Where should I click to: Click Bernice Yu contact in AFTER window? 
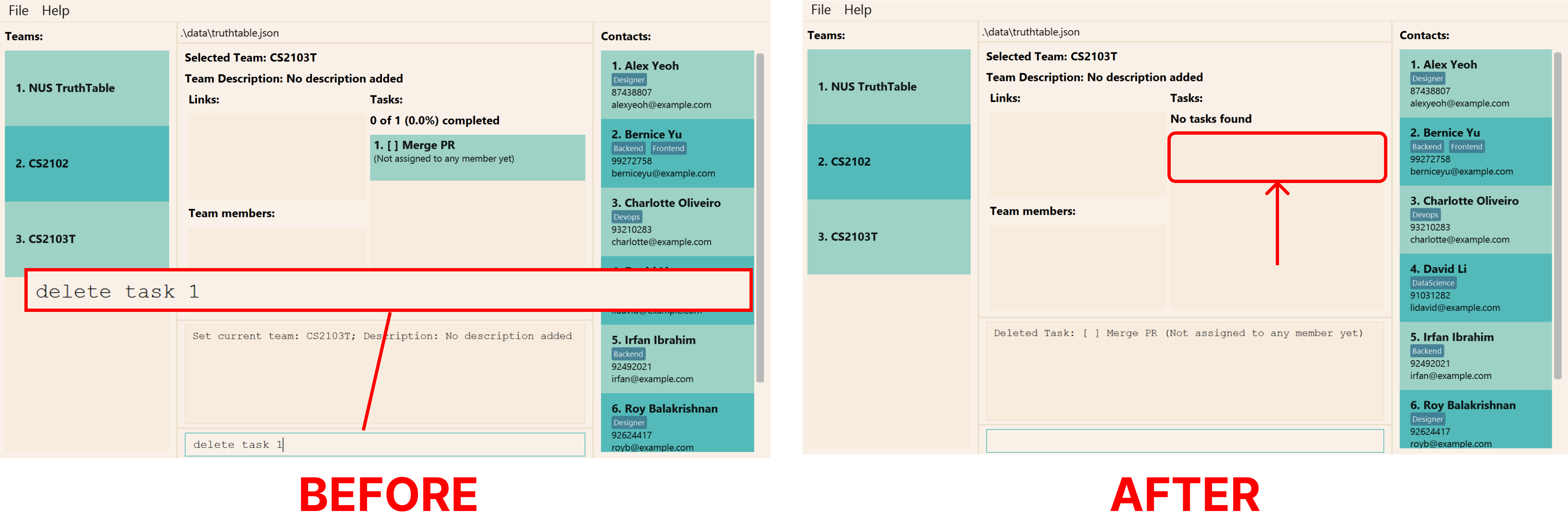[x=1475, y=152]
